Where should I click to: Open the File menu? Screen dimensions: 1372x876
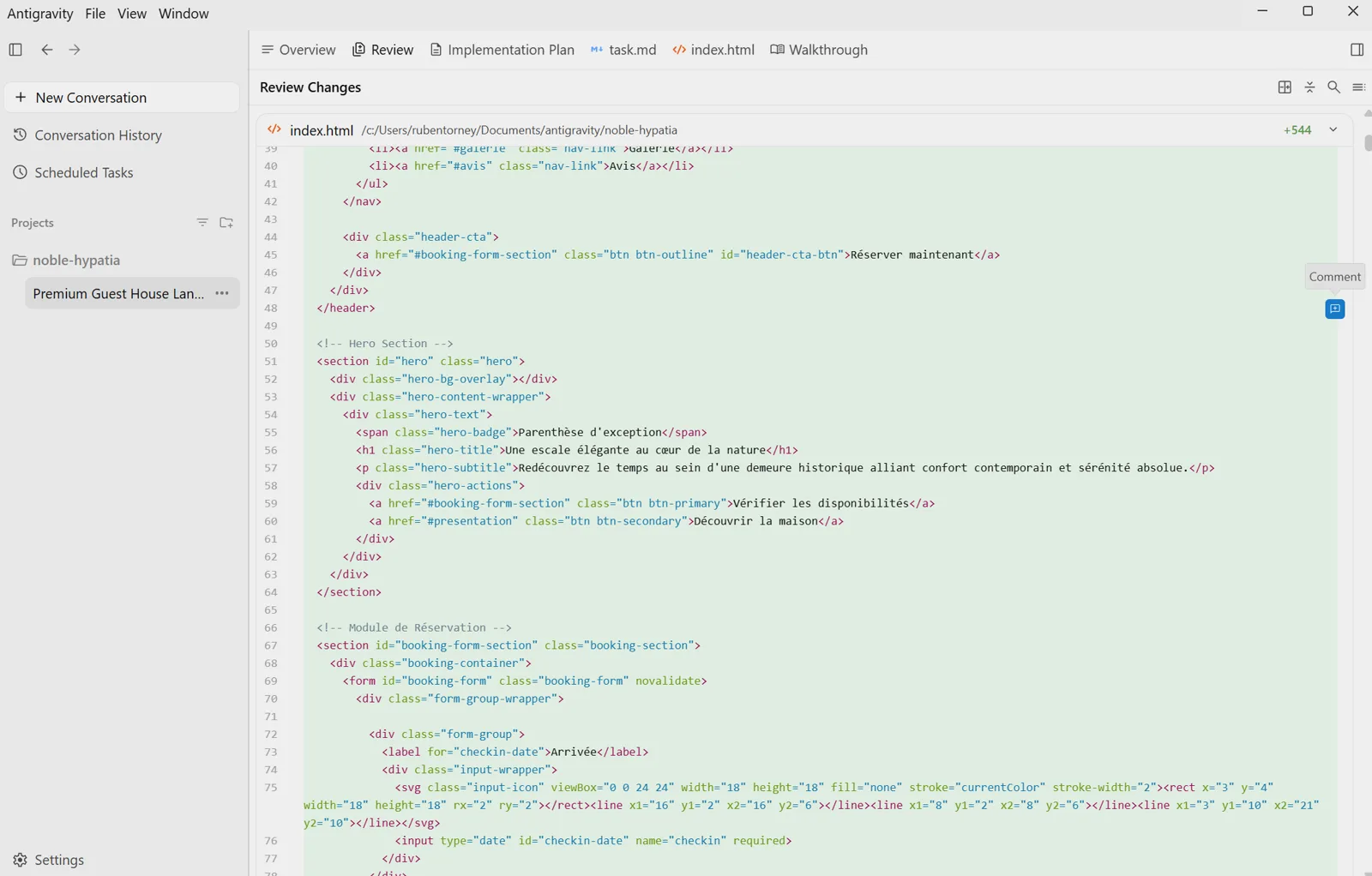coord(95,14)
